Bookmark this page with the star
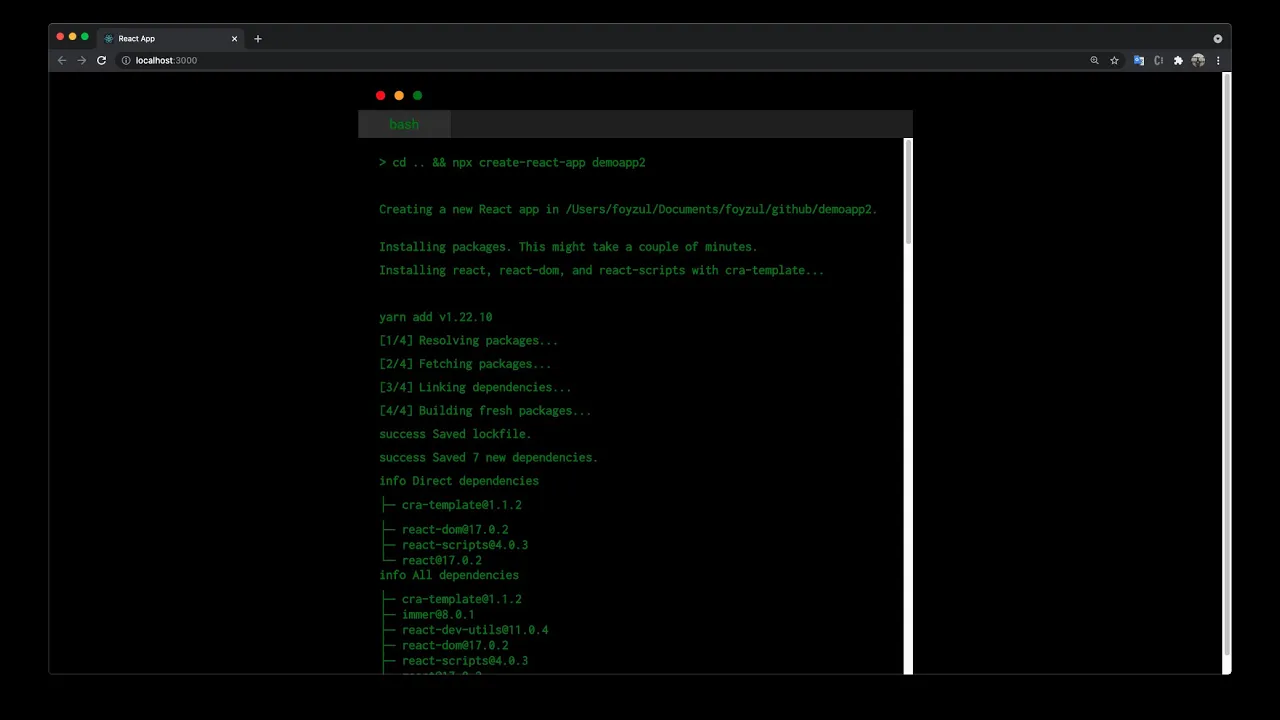Viewport: 1280px width, 720px height. pos(1114,60)
